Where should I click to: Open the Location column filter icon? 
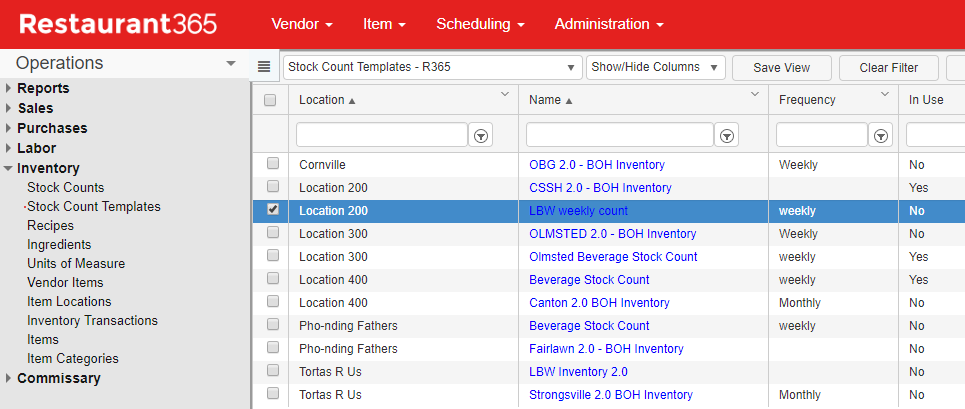click(481, 135)
